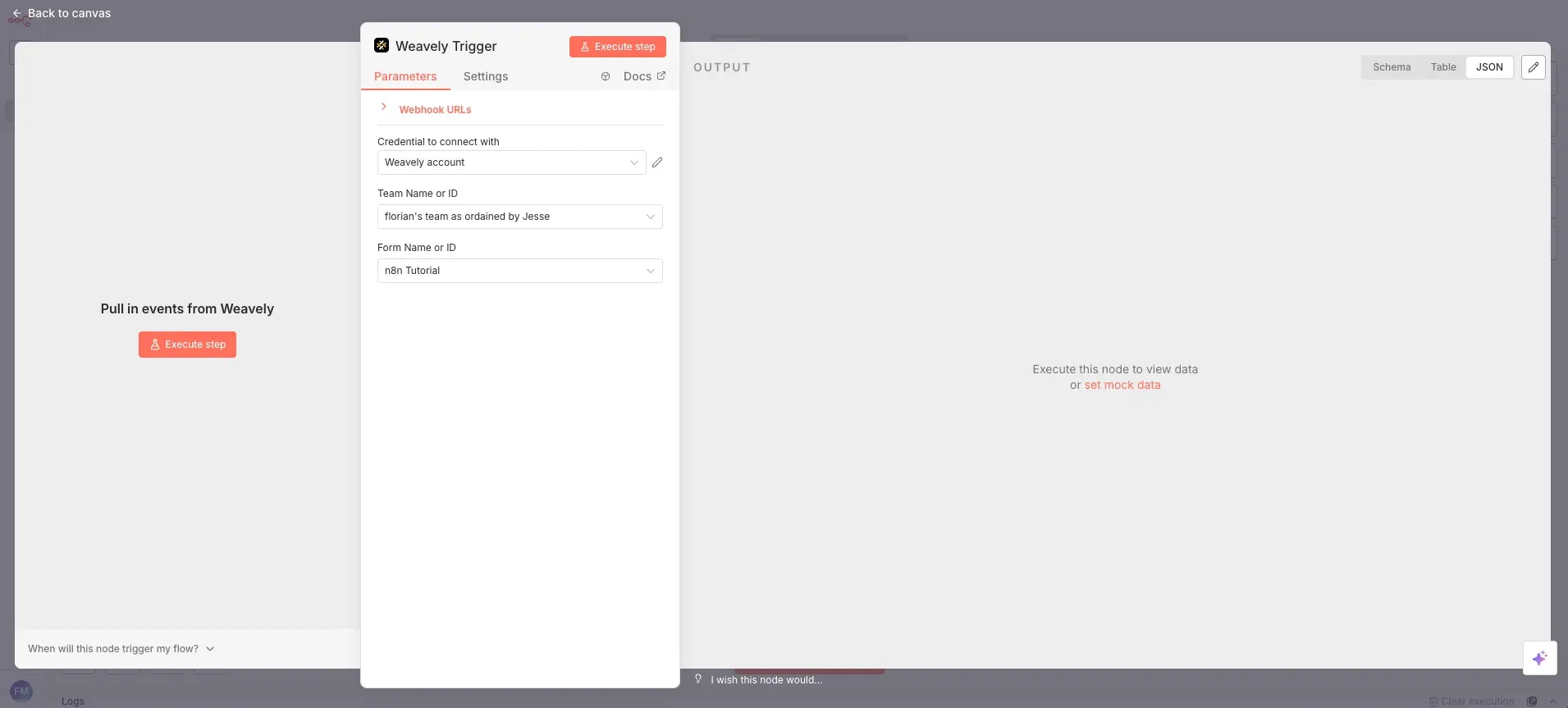The image size is (1568, 708).
Task: Click the OUTPUT panel heading
Action: point(722,67)
